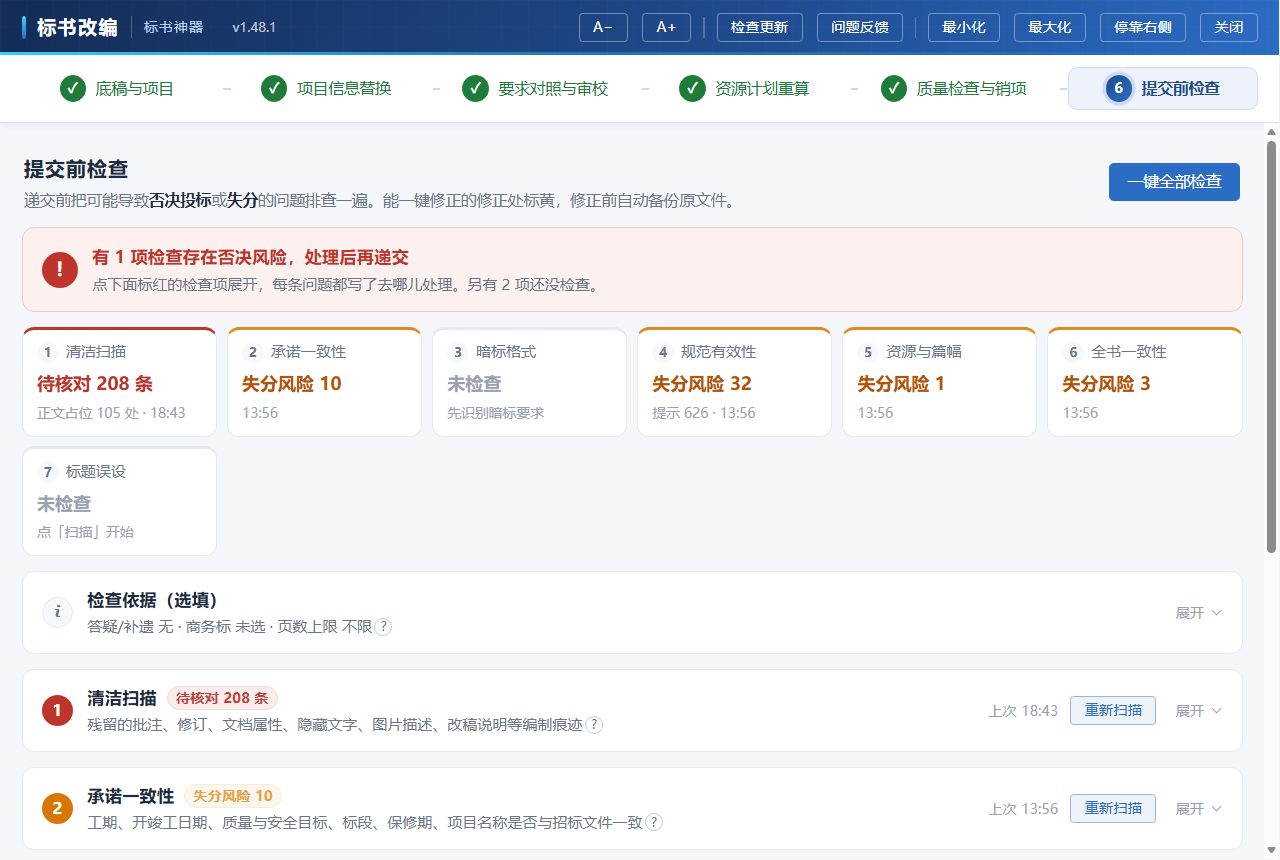The image size is (1280, 860).
Task: Decrease font size with A− button
Action: (x=603, y=27)
